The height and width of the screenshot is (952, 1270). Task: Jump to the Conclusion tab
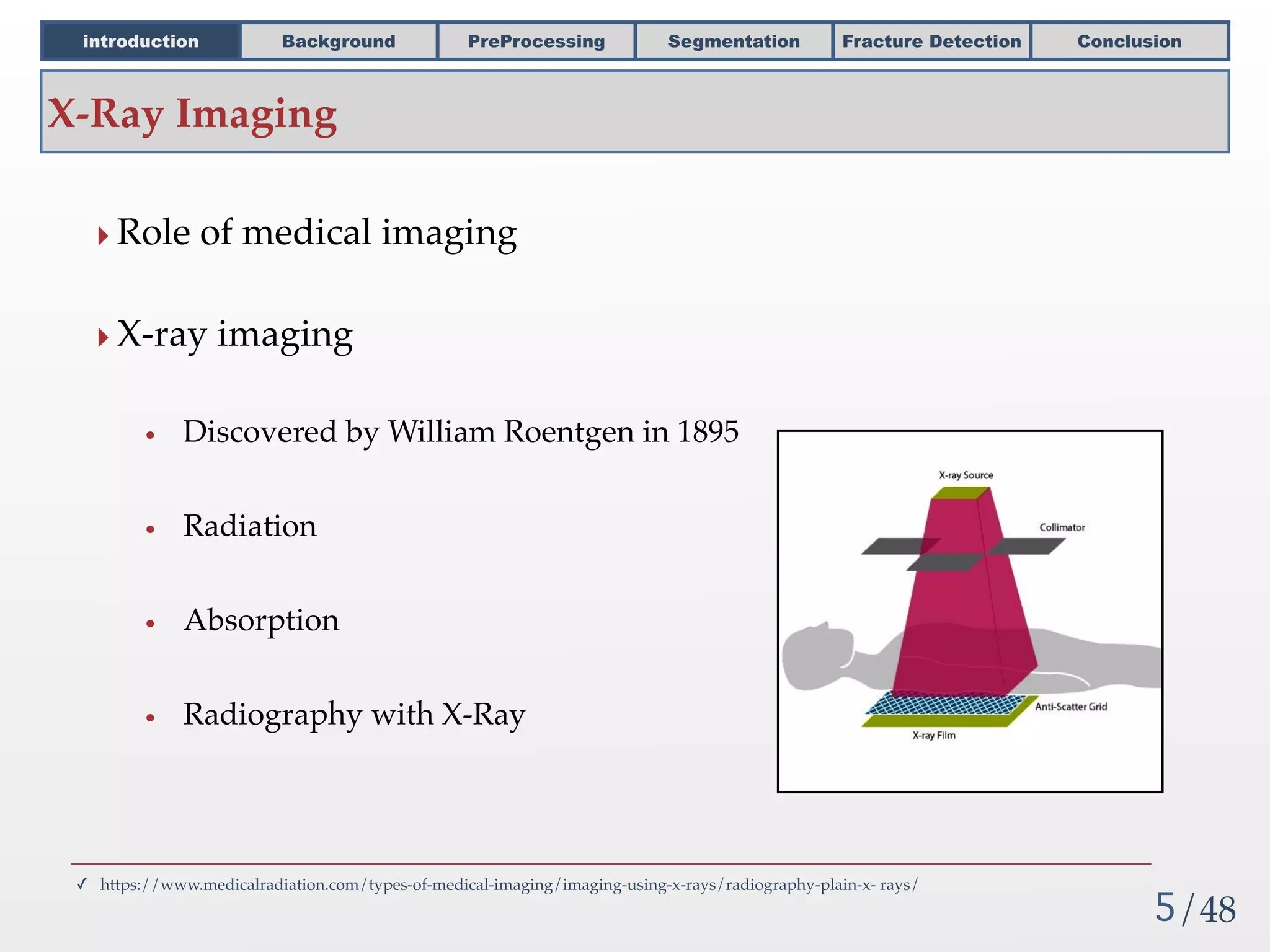coord(1129,42)
